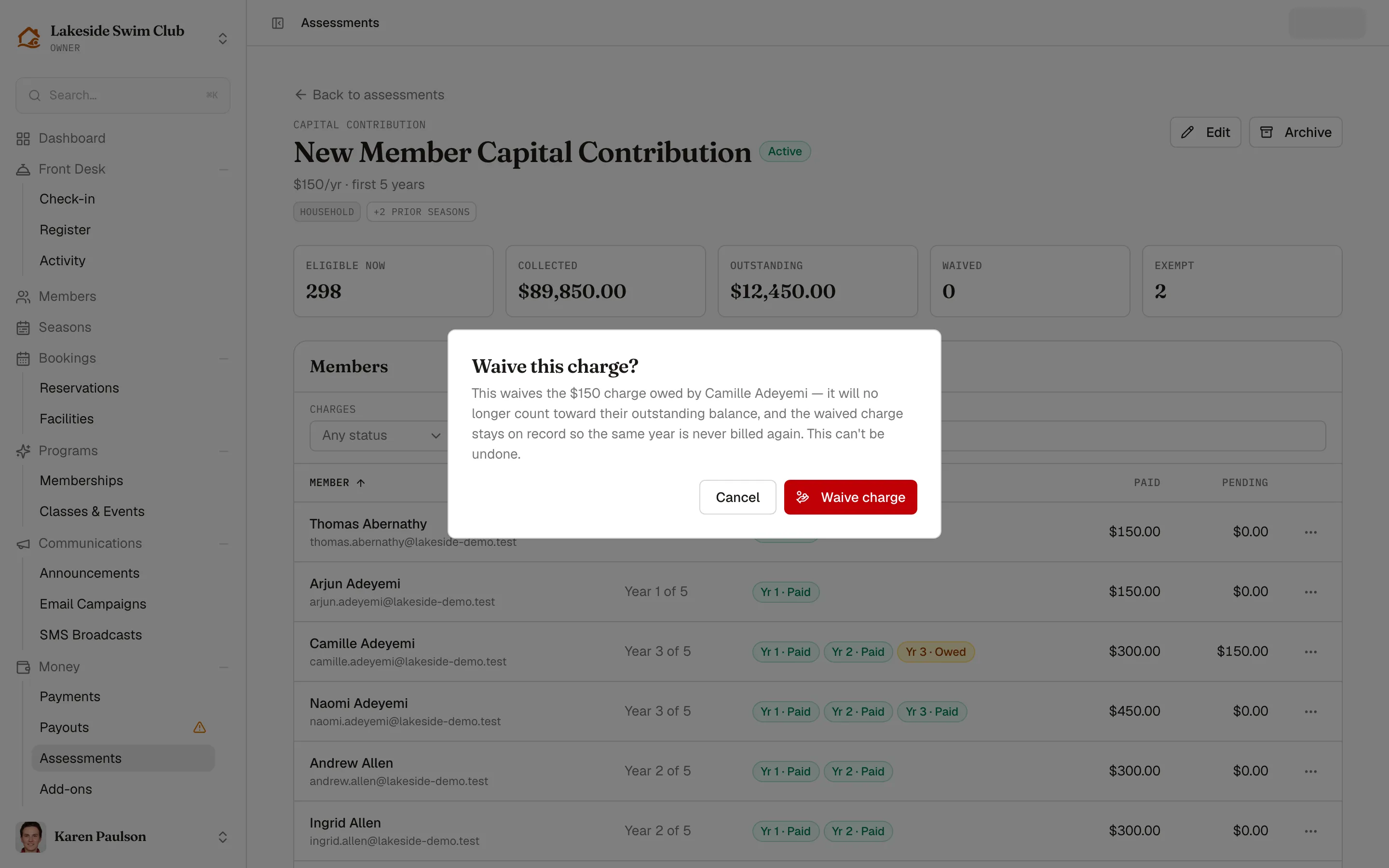Focus the sidebar Search field
The width and height of the screenshot is (1389, 868).
[x=123, y=95]
